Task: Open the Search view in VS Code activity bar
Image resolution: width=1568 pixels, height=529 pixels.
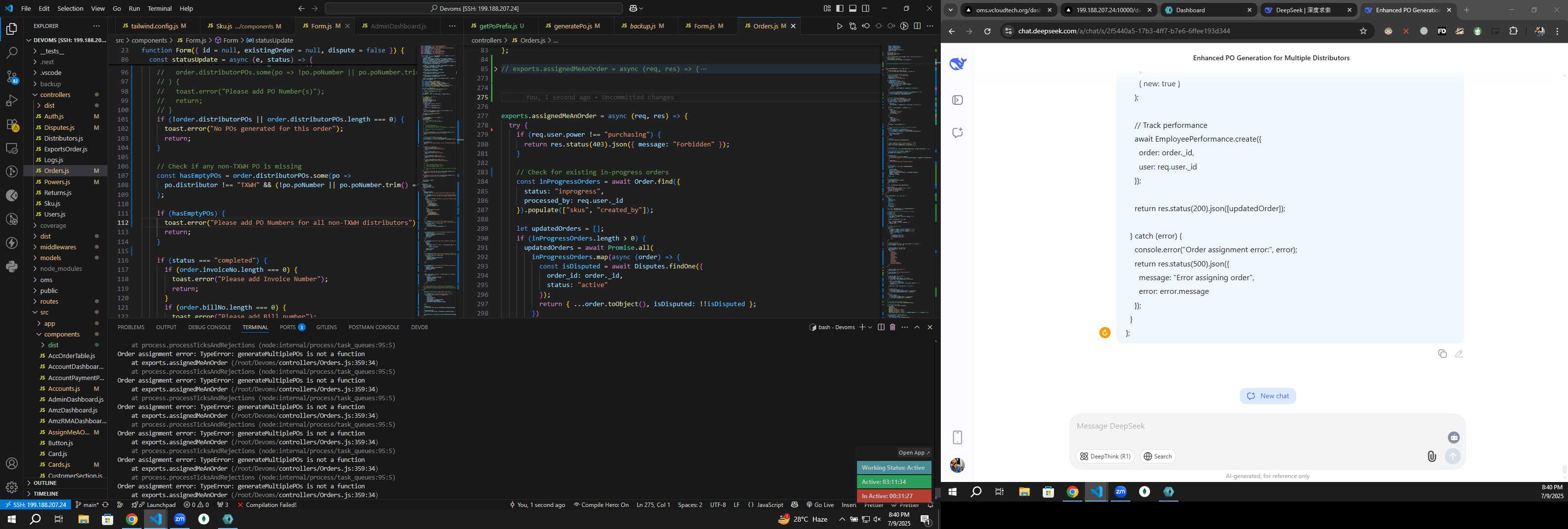Action: click(x=12, y=53)
